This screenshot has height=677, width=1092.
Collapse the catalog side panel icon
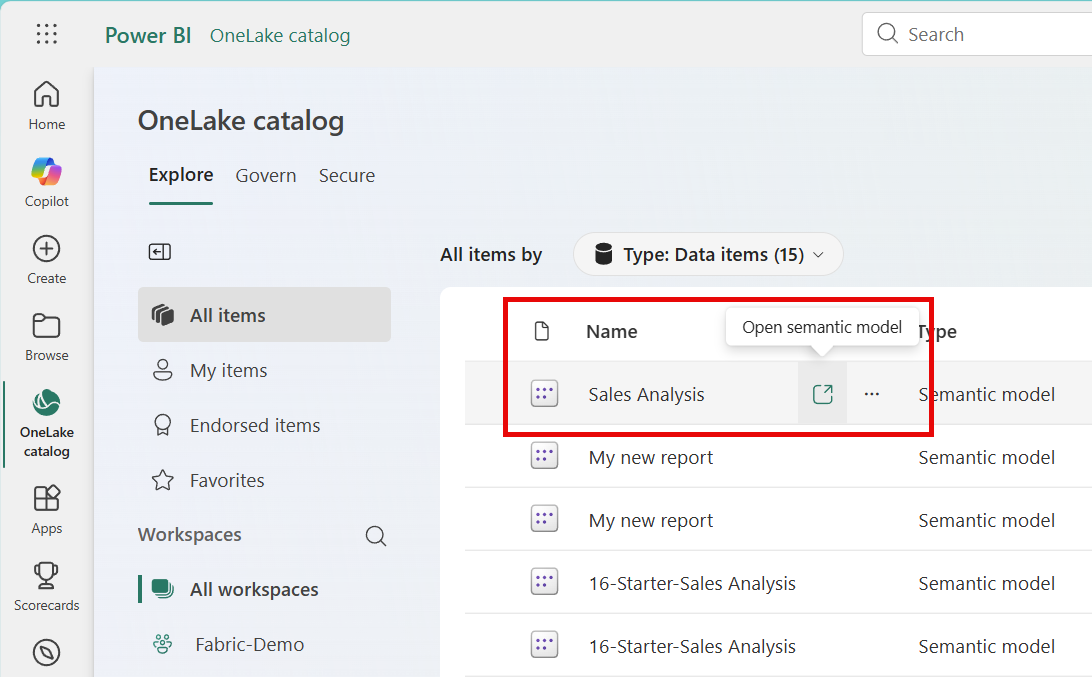(160, 252)
